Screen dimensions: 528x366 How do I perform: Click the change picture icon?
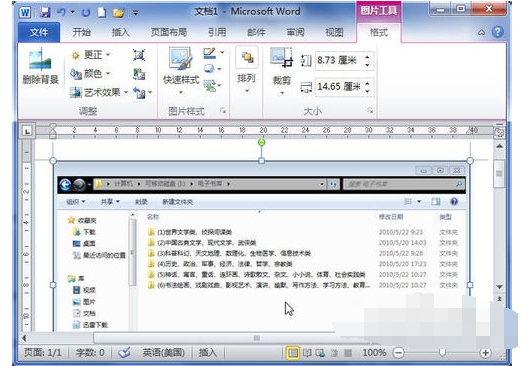[139, 74]
